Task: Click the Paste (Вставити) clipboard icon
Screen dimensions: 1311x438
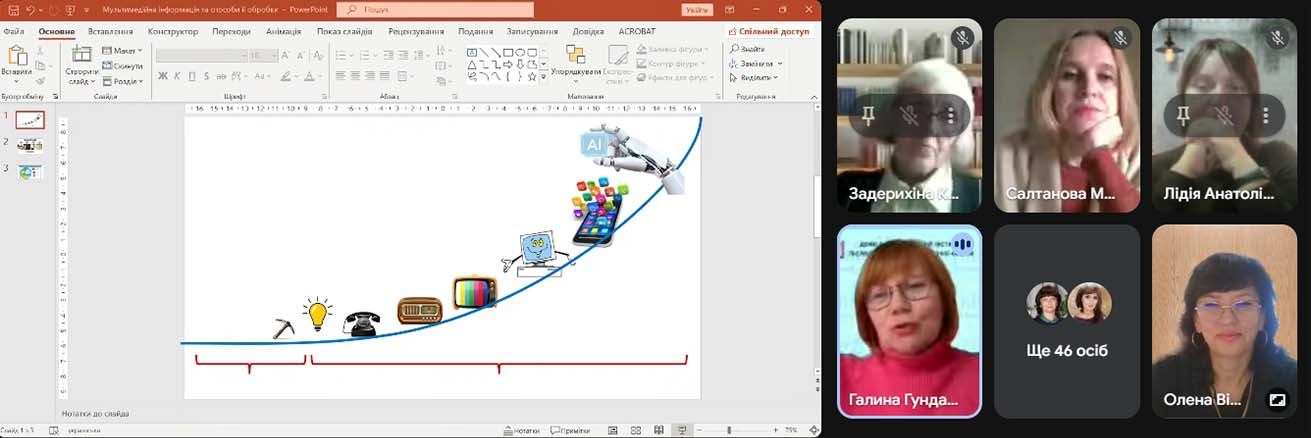Action: coord(16,56)
